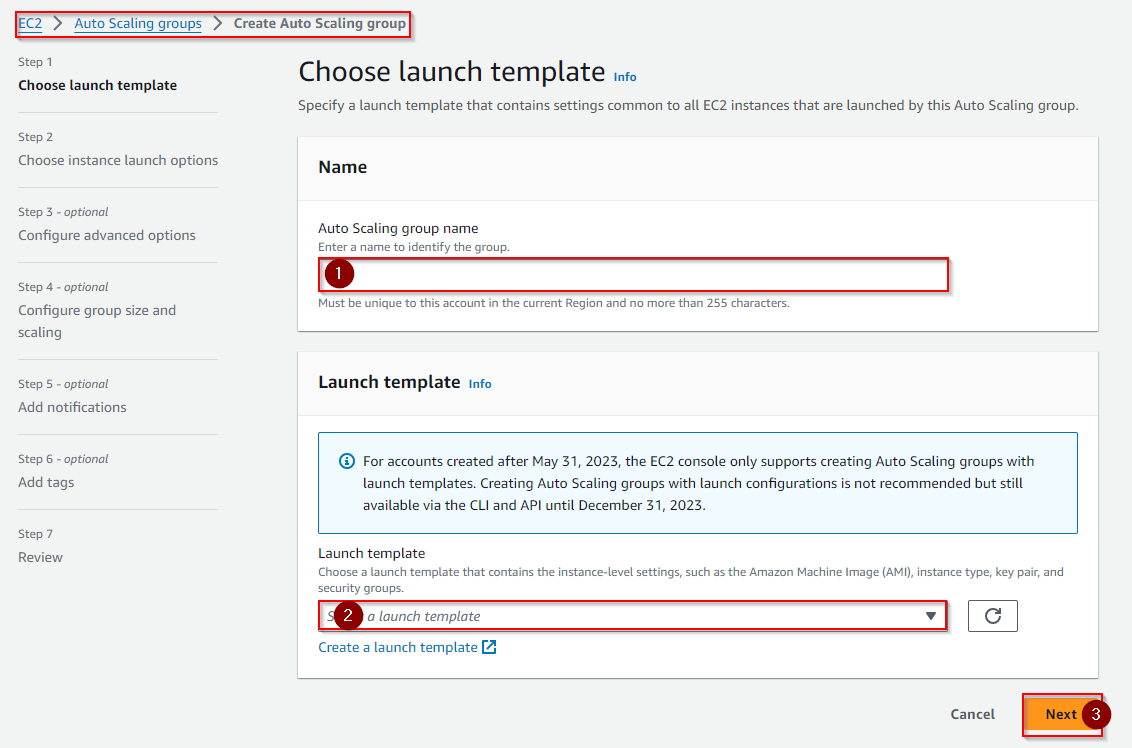Open Info beside the Launch template section title
Viewport: 1132px width, 748px height.
tap(480, 384)
